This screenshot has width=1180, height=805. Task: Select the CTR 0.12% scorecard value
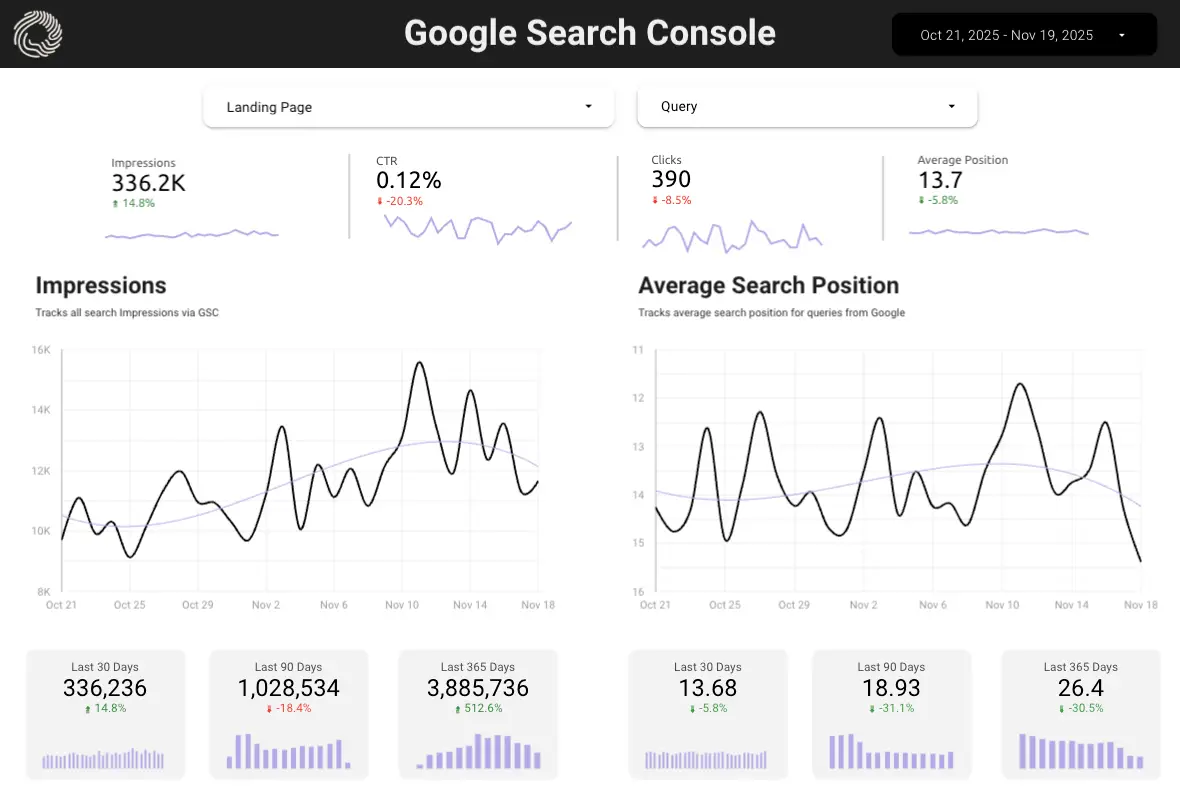(x=408, y=181)
